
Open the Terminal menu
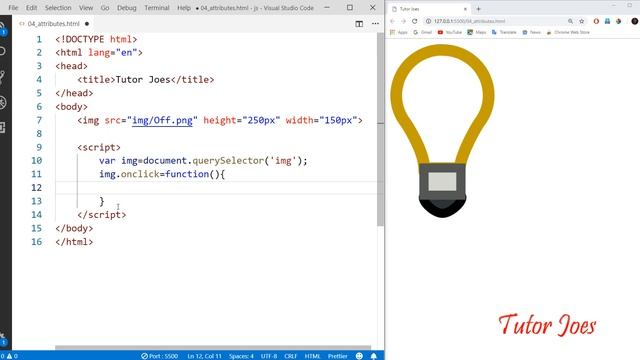coord(157,8)
